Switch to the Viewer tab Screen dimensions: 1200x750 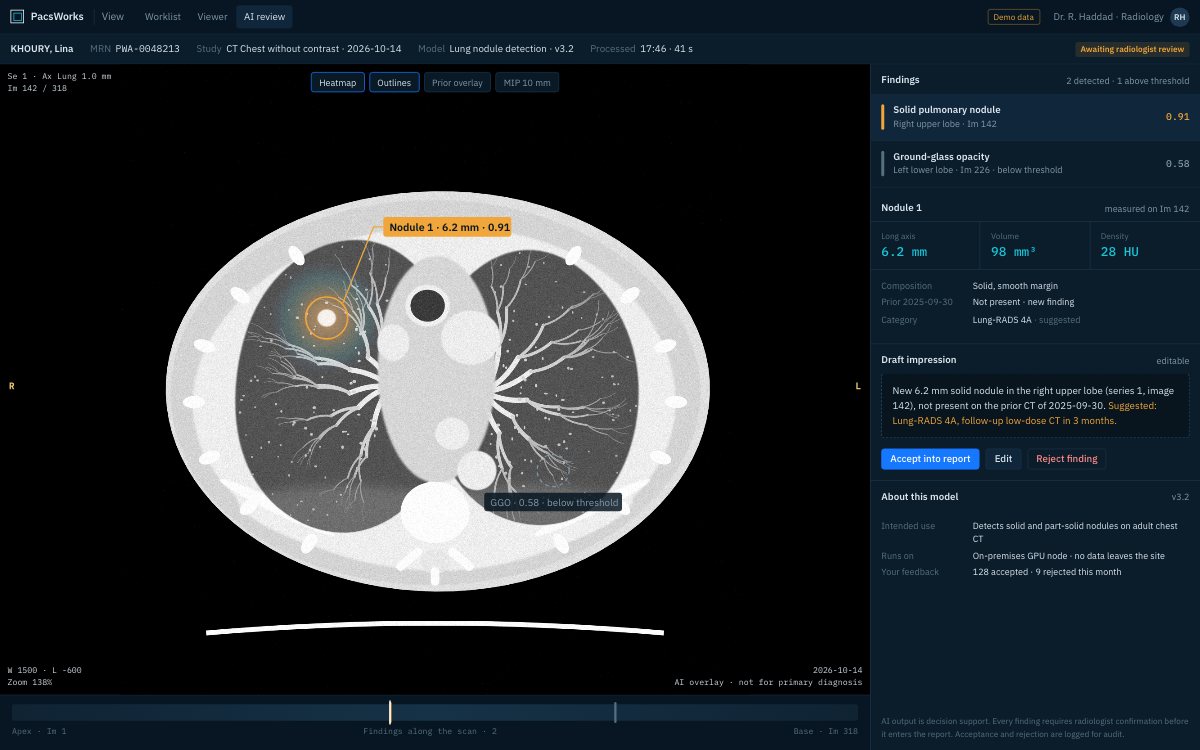click(212, 16)
